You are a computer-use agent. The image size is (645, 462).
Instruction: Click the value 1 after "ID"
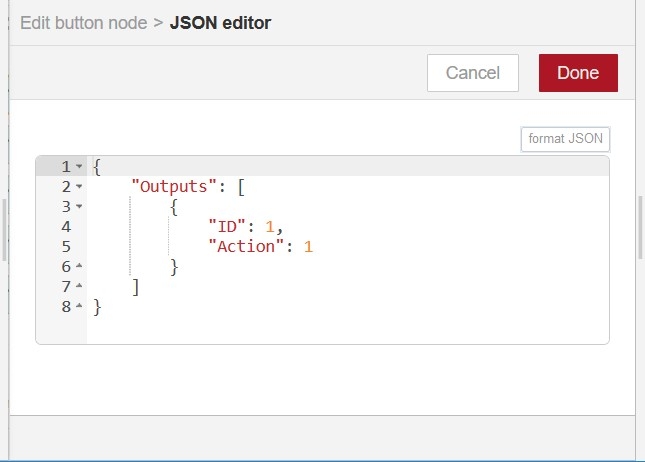click(269, 226)
